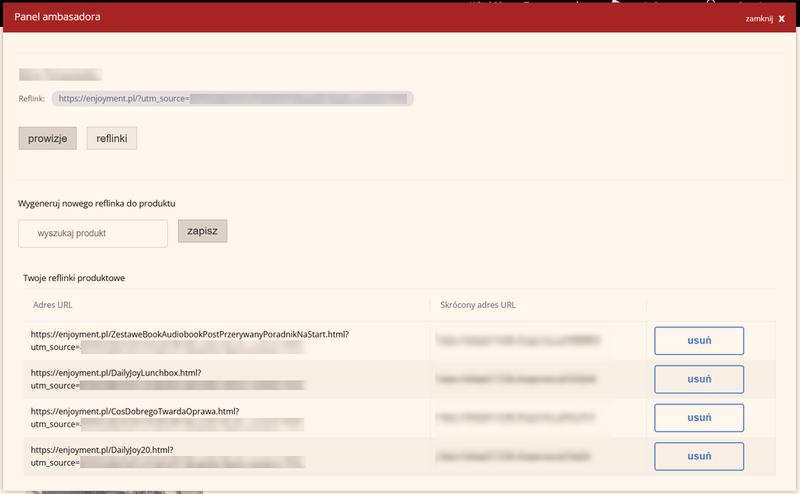
Task: Click the 'zamknij' link
Action: click(x=759, y=19)
